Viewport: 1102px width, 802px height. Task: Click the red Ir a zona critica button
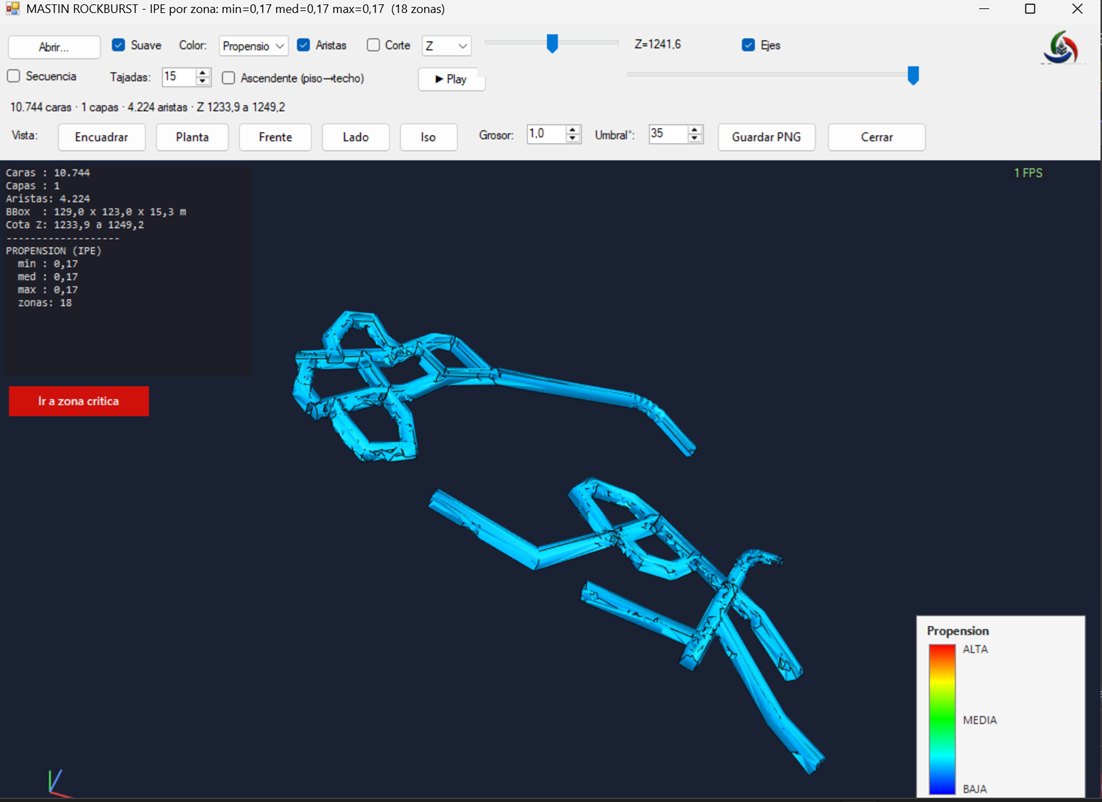tap(79, 401)
